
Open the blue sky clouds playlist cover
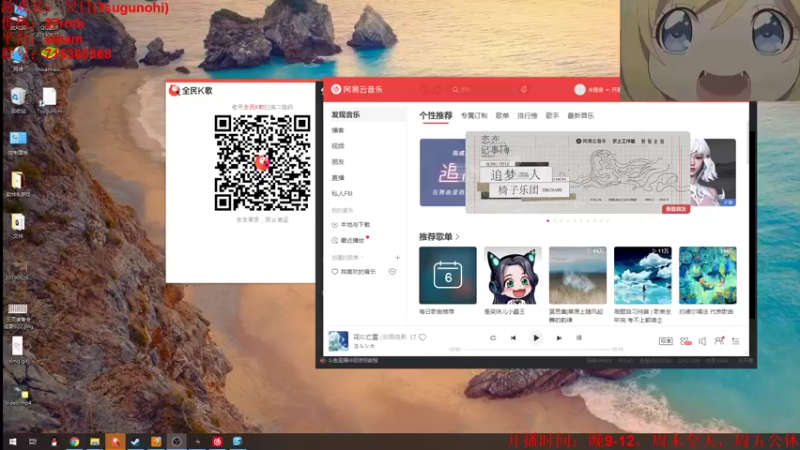pos(642,276)
